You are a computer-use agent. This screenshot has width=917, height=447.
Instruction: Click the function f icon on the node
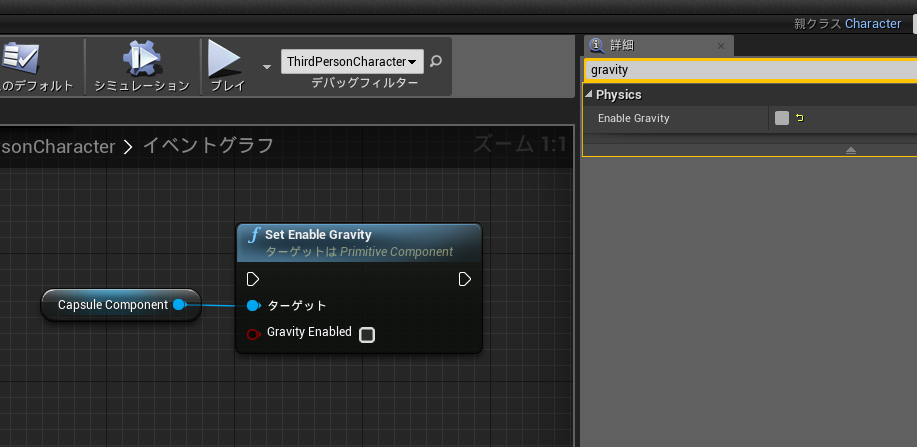point(253,235)
